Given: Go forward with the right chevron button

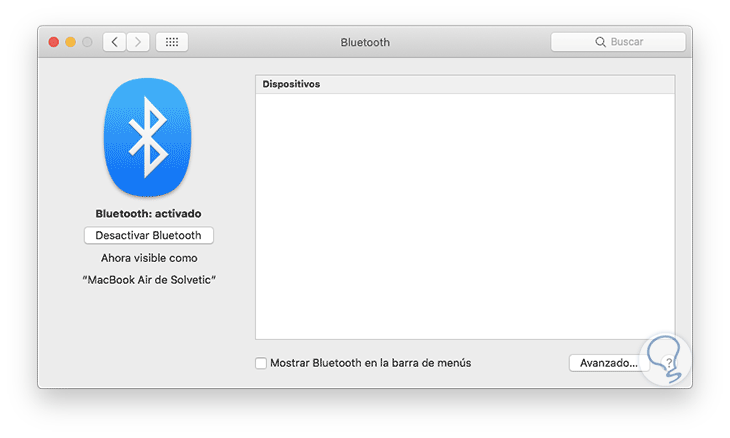Looking at the screenshot, I should tap(138, 42).
